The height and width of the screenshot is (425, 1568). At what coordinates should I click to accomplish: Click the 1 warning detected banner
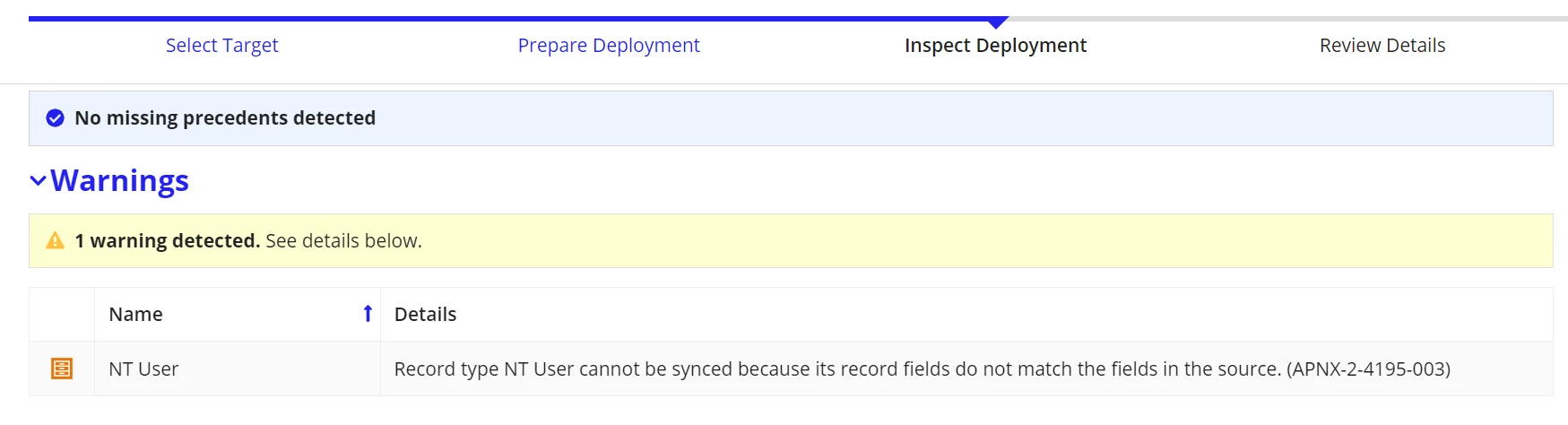pos(791,240)
